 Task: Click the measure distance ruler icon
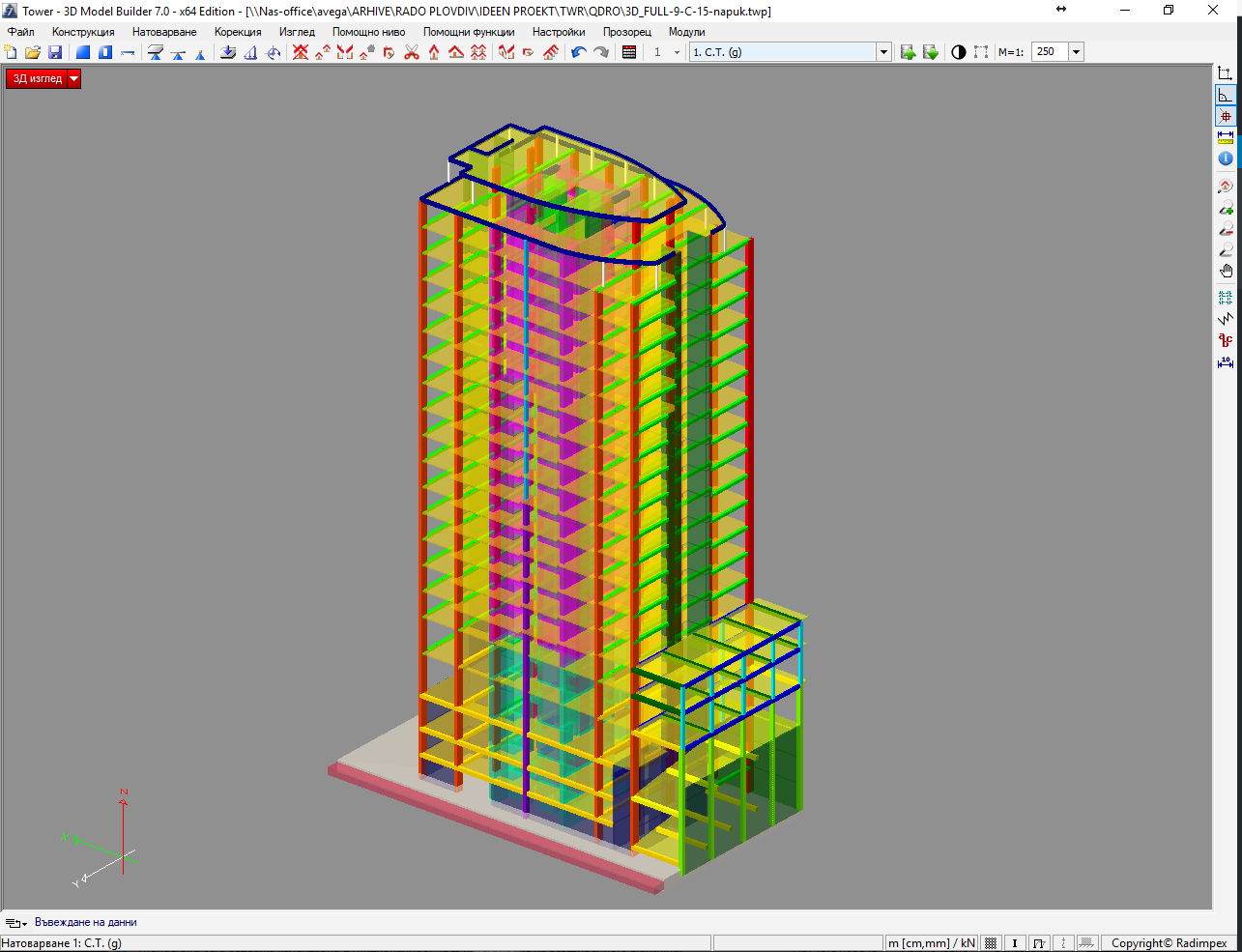1226,137
